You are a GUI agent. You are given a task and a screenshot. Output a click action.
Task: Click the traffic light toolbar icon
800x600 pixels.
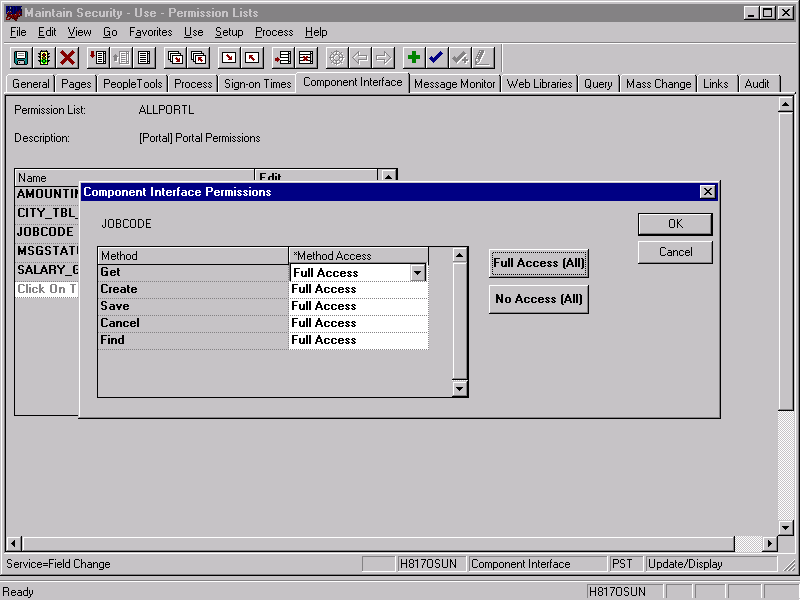(x=43, y=57)
